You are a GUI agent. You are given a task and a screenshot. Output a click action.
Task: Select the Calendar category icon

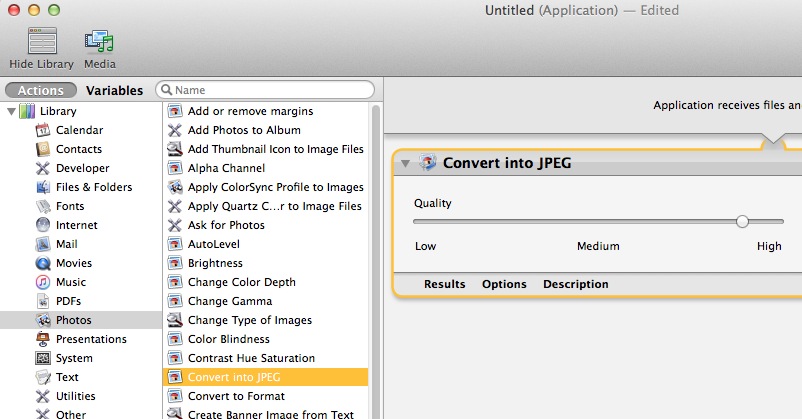[43, 130]
